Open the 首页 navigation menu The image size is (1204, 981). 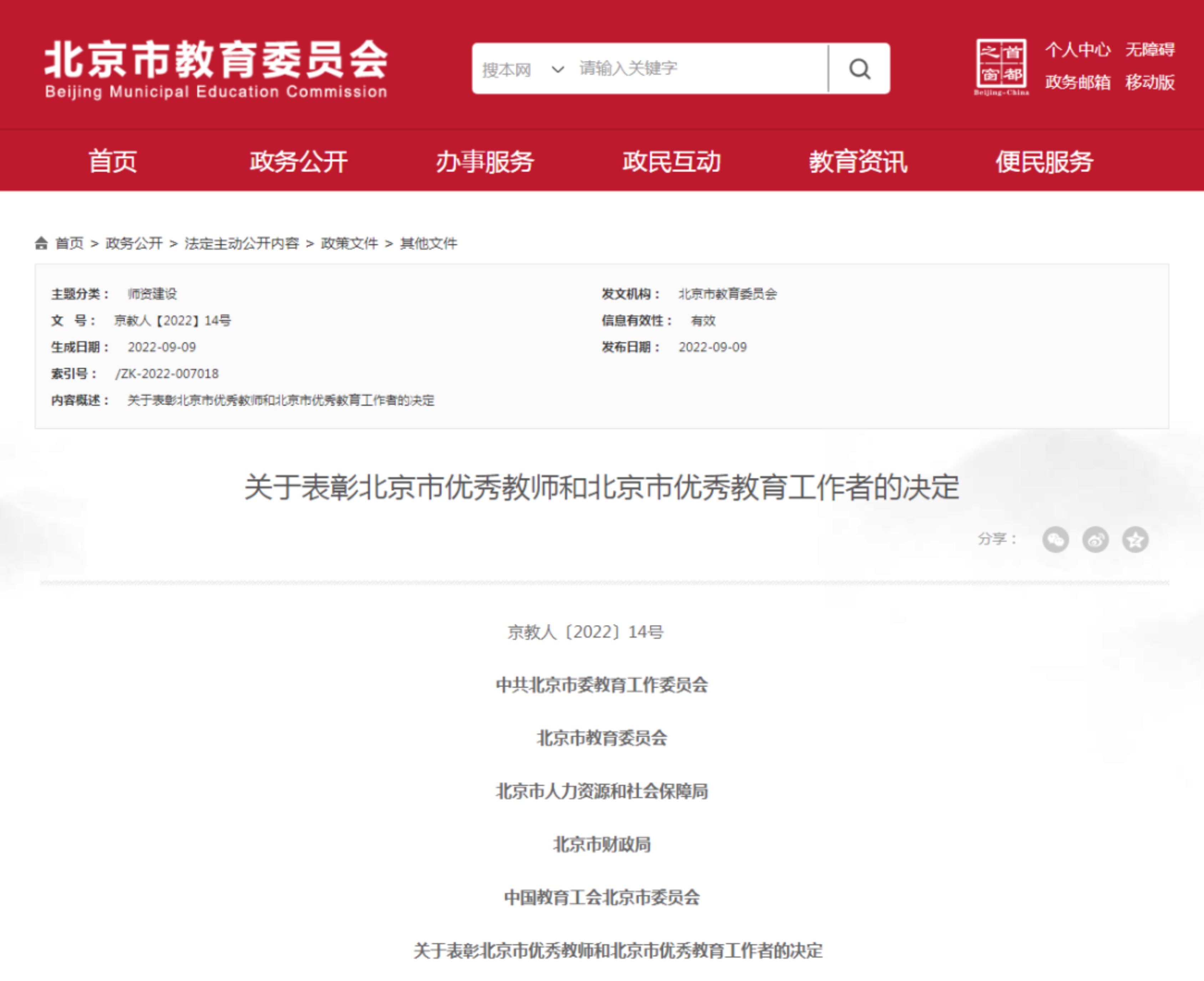pyautogui.click(x=113, y=162)
